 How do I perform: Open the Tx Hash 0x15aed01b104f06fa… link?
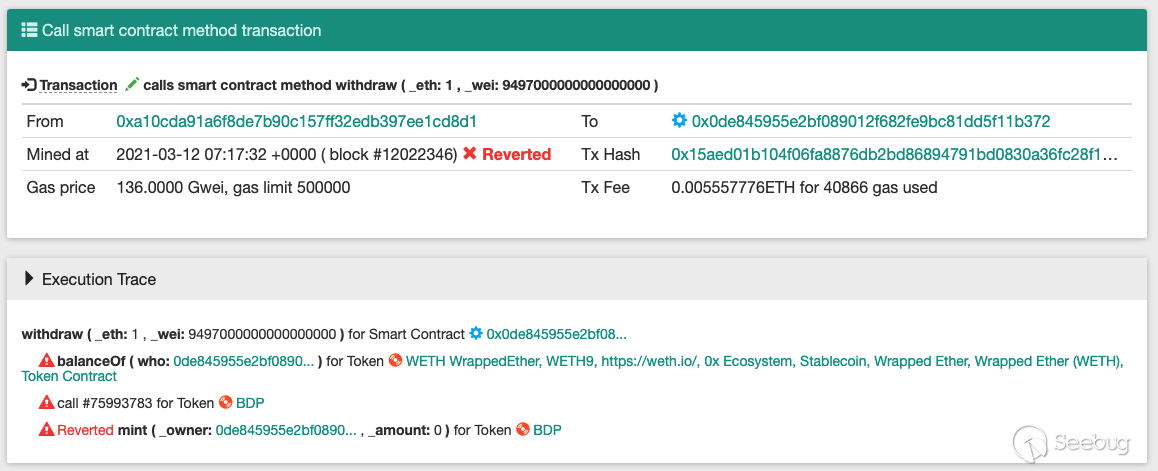pyautogui.click(x=894, y=154)
